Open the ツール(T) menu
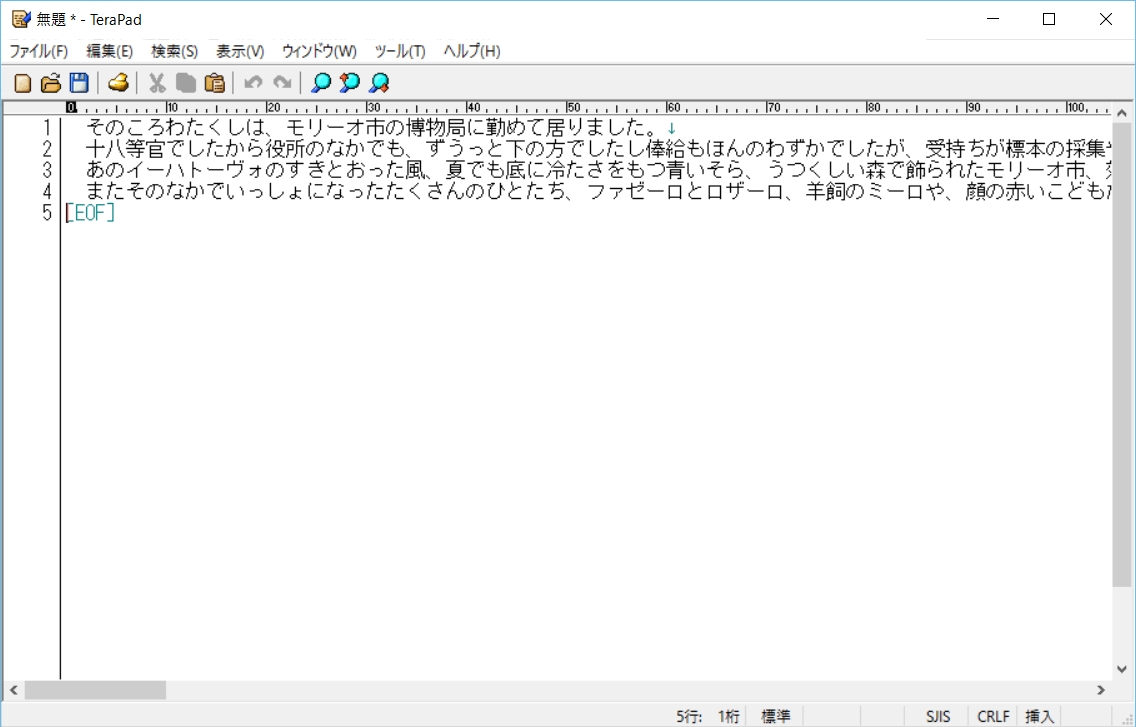Screen dimensions: 1136x727 [400, 51]
